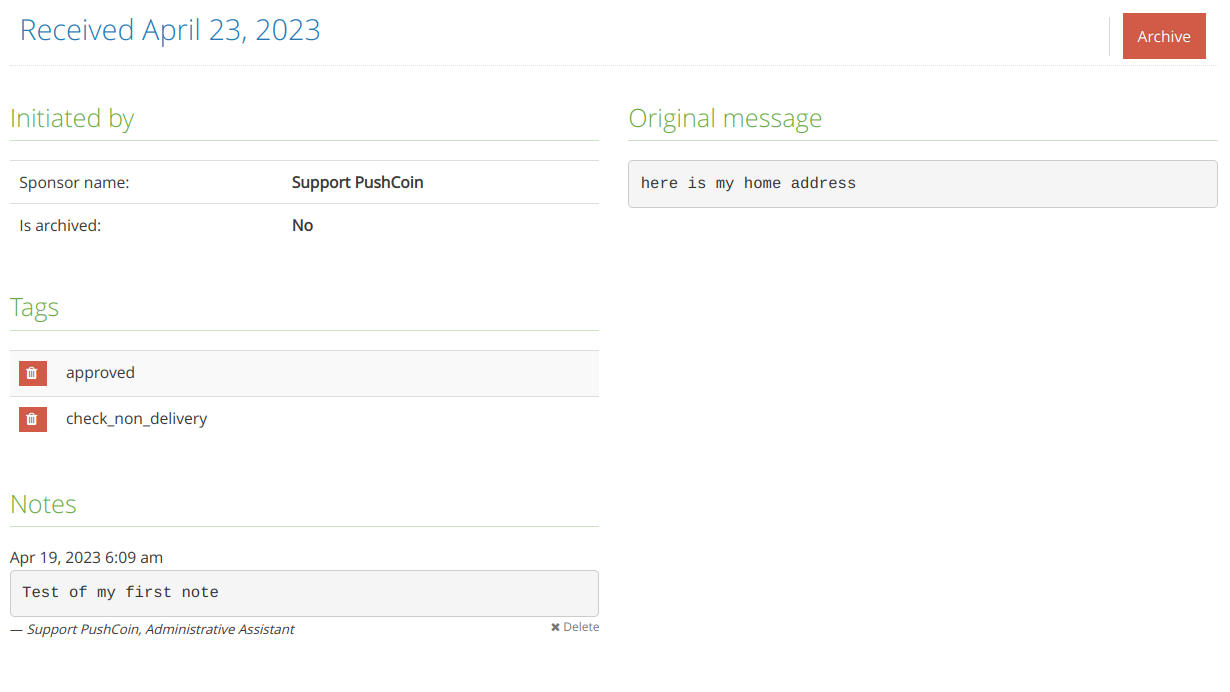This screenshot has width=1230, height=692.
Task: Click the original message box reading here is my home address
Action: pos(921,183)
